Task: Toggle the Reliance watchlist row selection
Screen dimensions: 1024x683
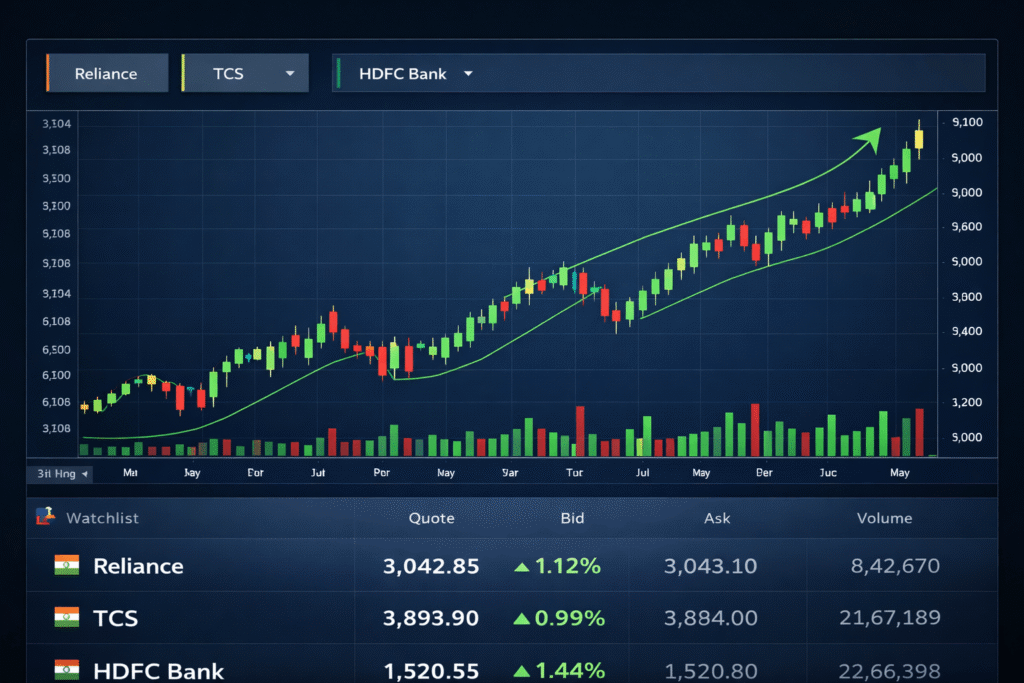Action: (200, 565)
